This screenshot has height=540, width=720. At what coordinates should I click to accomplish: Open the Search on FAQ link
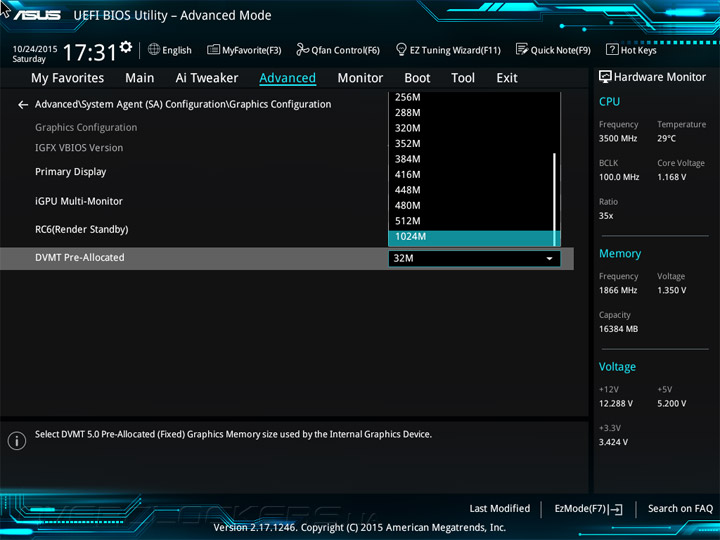680,509
